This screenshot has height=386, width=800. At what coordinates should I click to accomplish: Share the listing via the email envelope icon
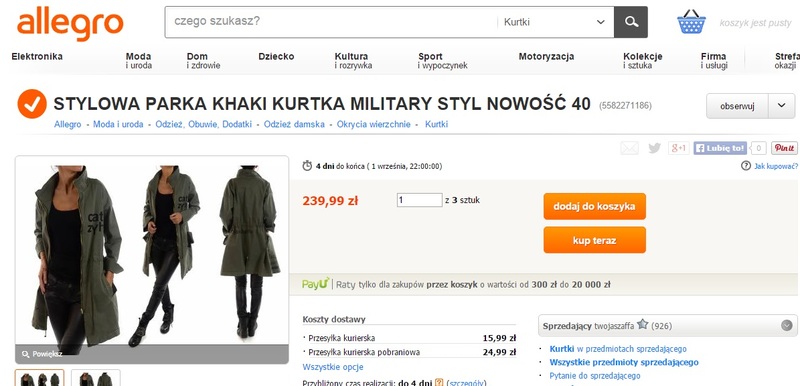tap(629, 148)
